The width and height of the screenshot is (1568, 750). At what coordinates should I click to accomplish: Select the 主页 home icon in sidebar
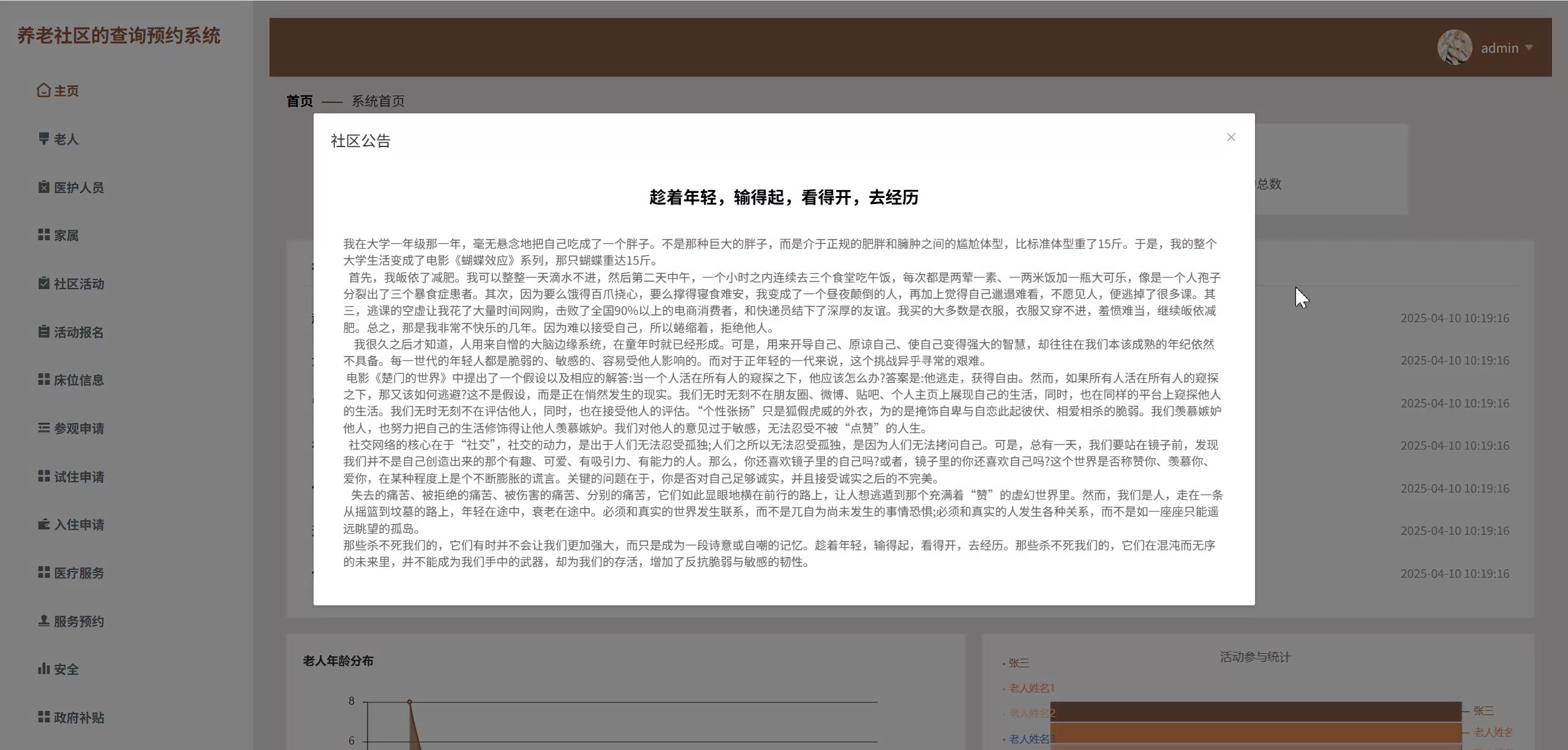[43, 90]
